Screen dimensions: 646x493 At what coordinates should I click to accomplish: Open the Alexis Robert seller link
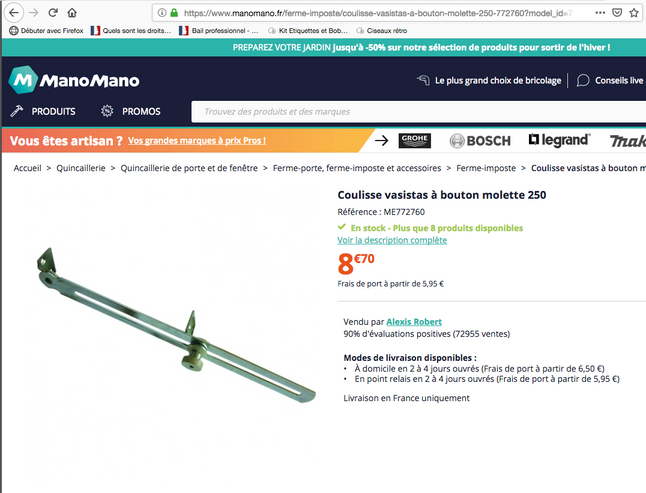click(414, 322)
